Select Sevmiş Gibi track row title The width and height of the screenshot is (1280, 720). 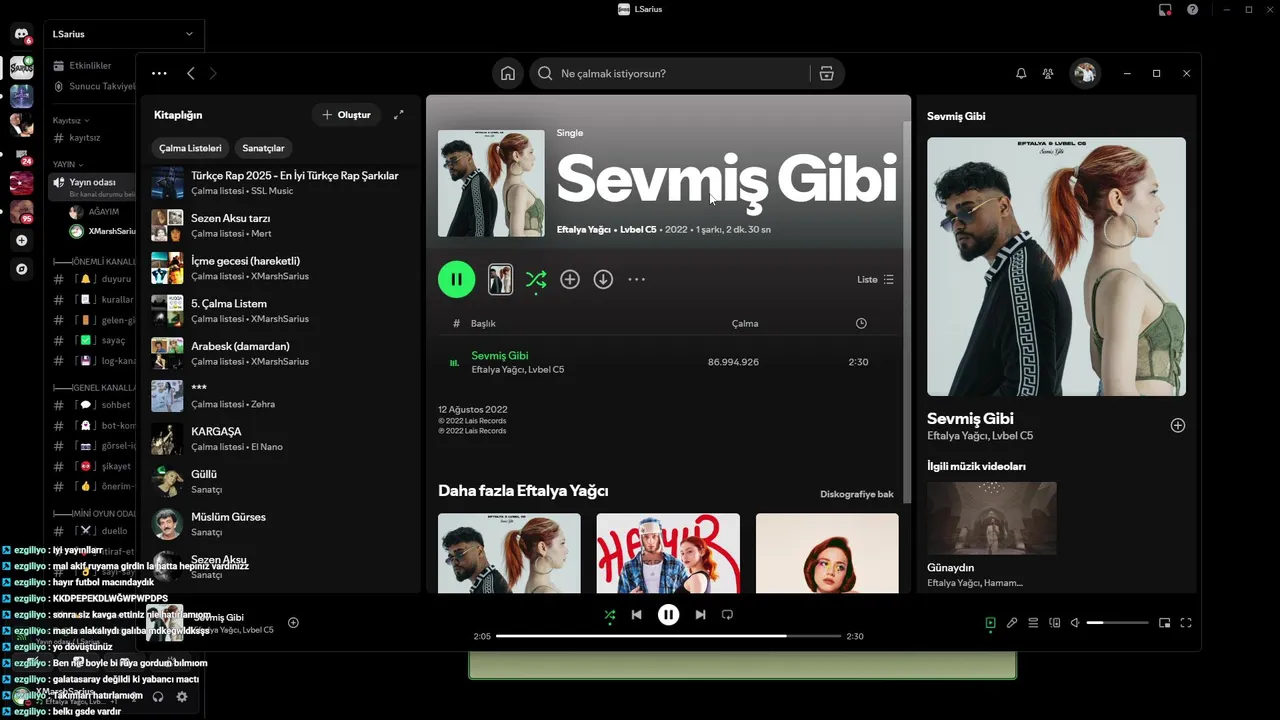pos(500,355)
